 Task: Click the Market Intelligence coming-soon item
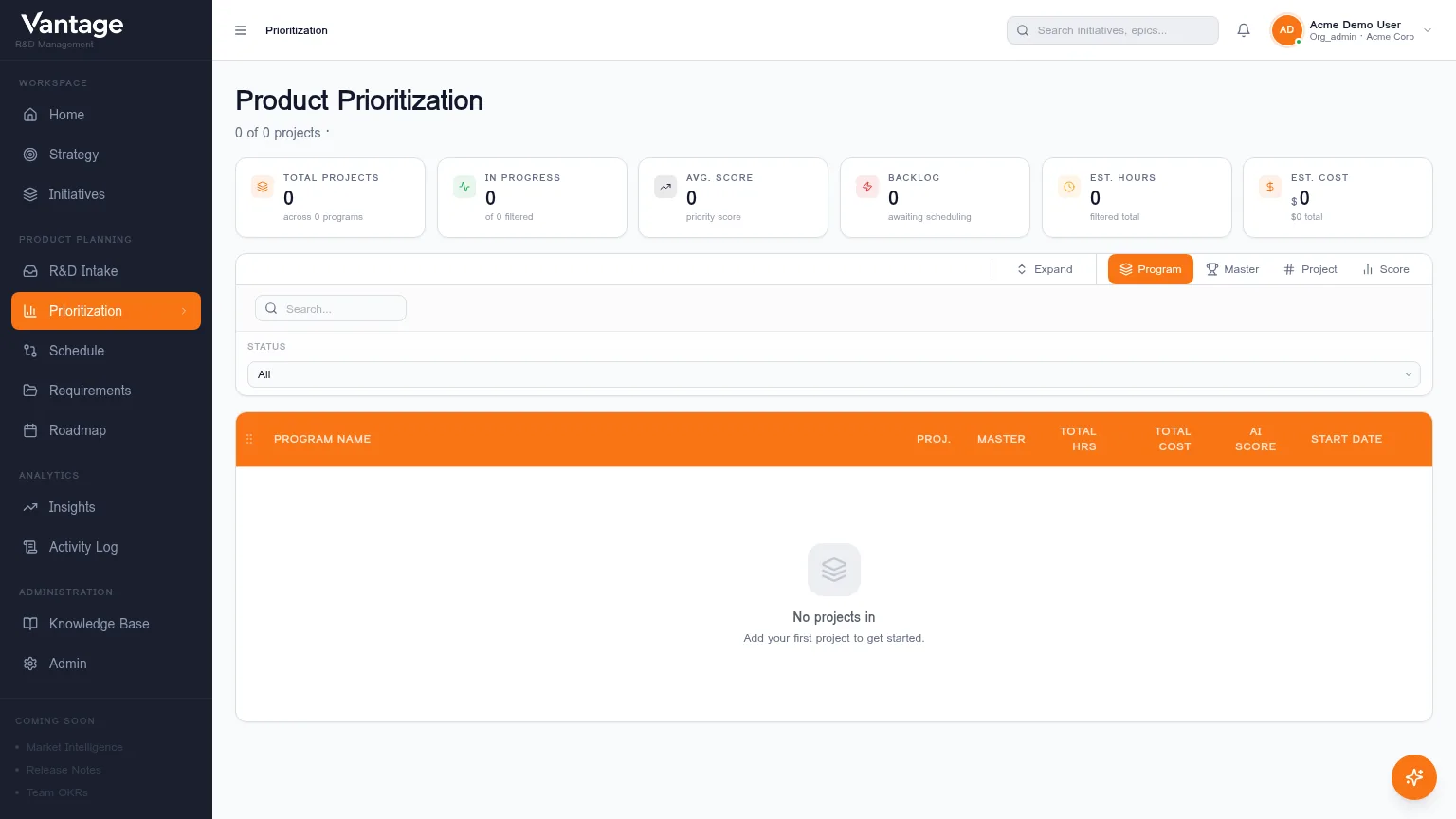75,747
